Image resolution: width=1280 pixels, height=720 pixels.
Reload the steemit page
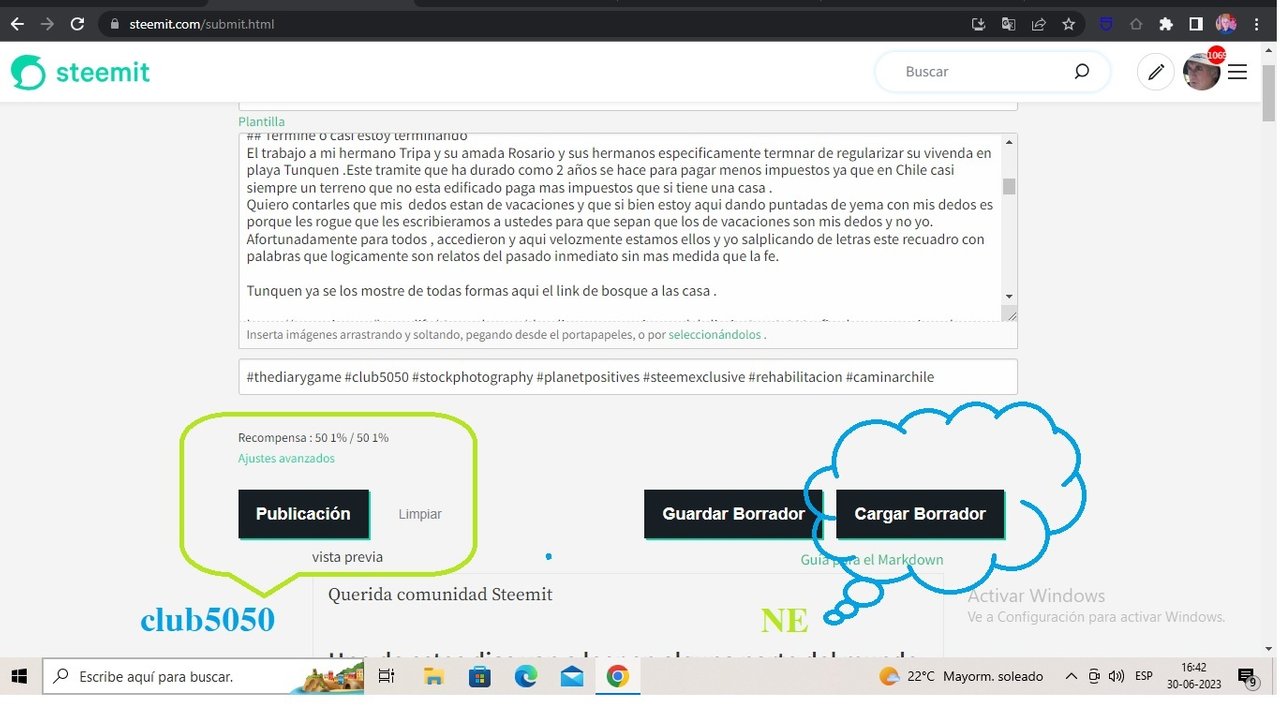(77, 24)
